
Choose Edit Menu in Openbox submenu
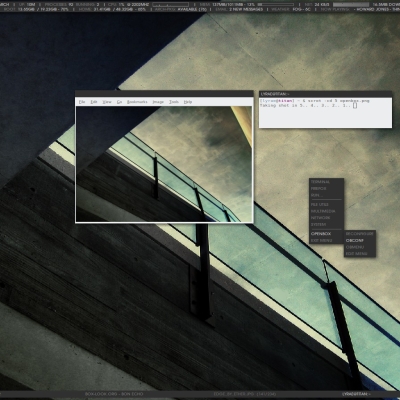pyautogui.click(x=360, y=254)
